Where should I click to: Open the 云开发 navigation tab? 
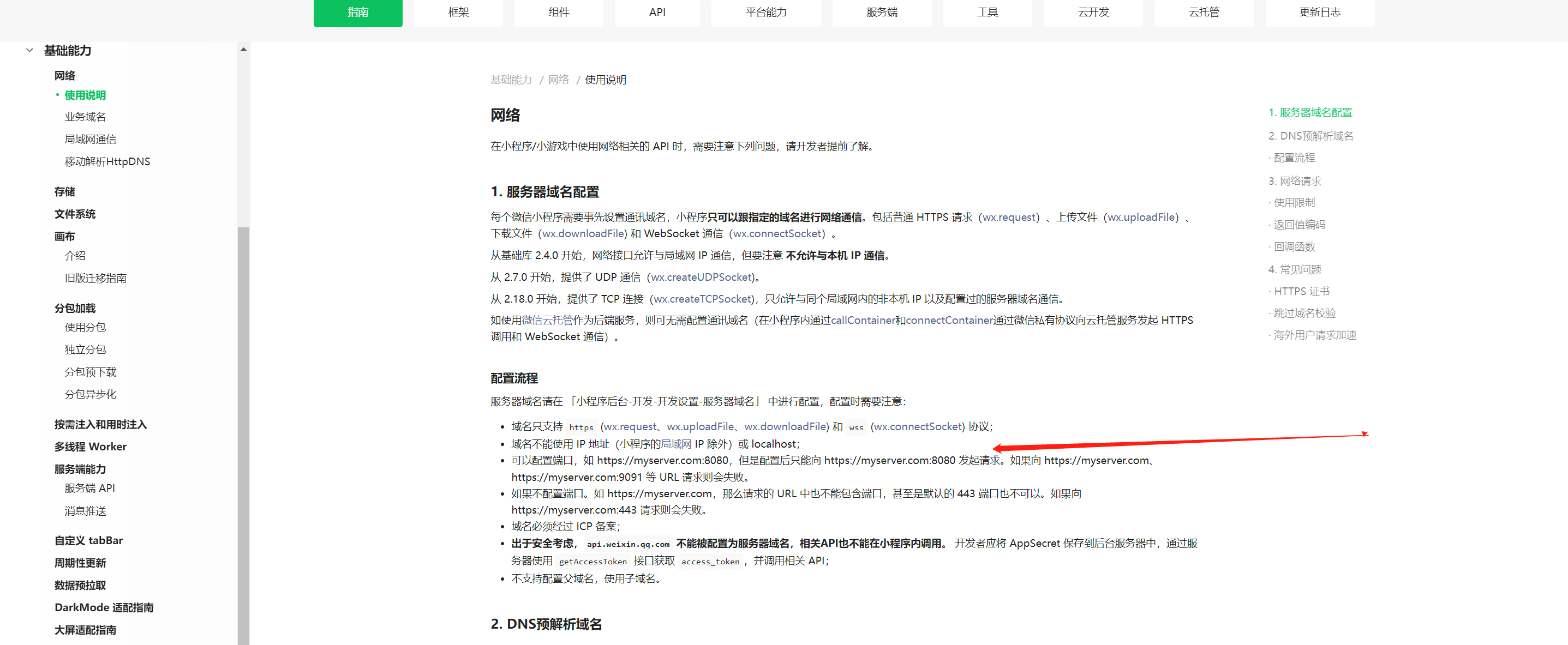(x=1093, y=12)
